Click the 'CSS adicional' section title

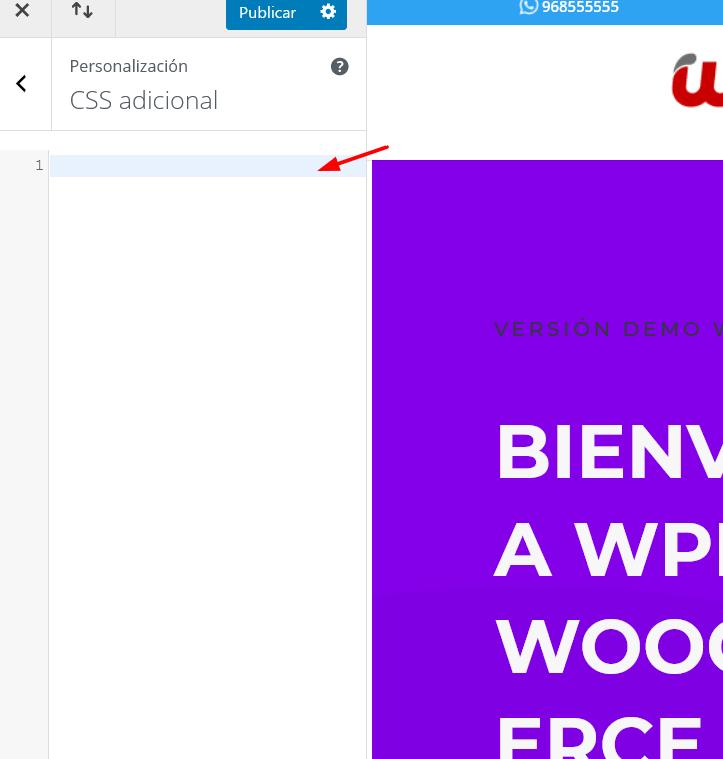[x=144, y=101]
